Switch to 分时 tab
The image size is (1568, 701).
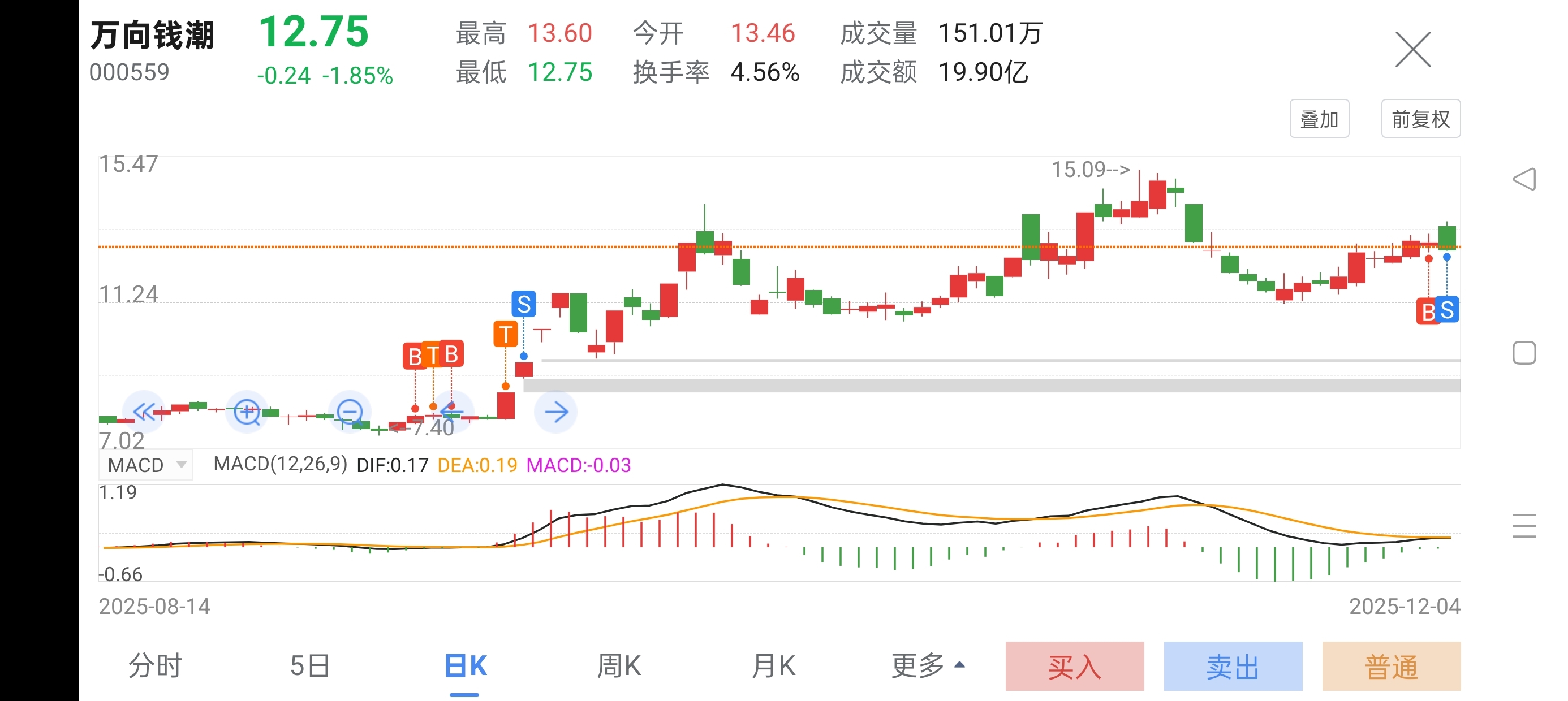pyautogui.click(x=155, y=666)
